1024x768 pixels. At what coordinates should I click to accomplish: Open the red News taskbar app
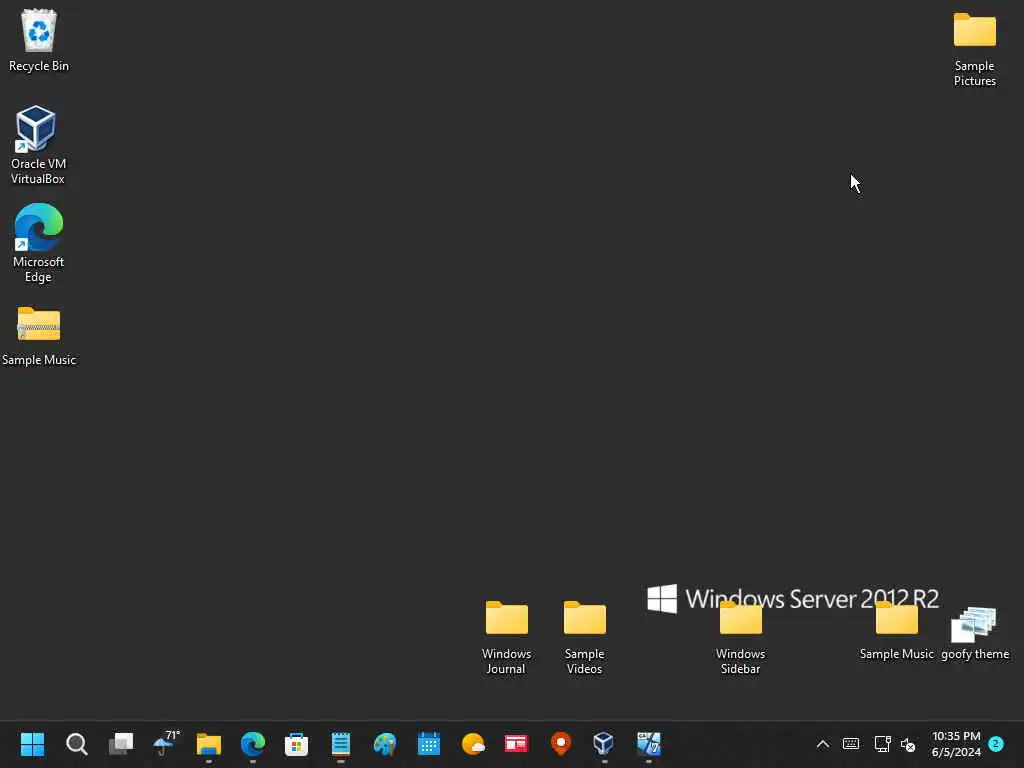pos(516,744)
